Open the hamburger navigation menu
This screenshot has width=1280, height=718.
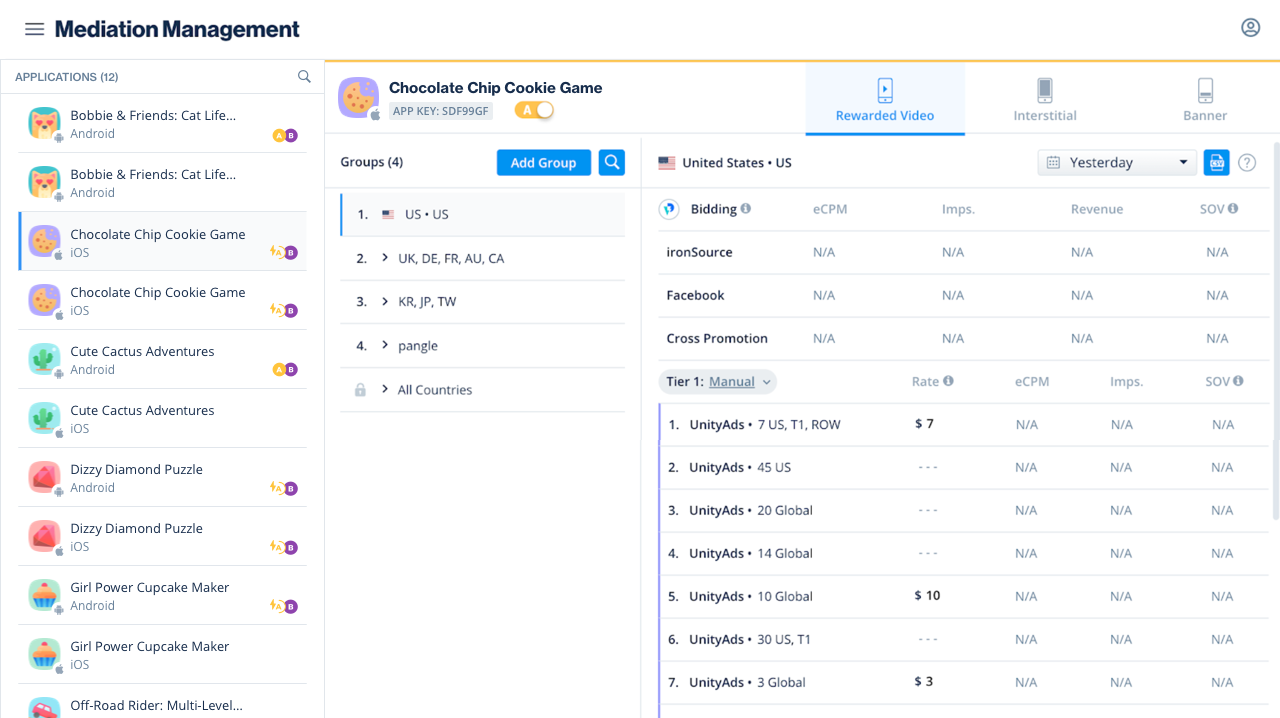pos(34,29)
